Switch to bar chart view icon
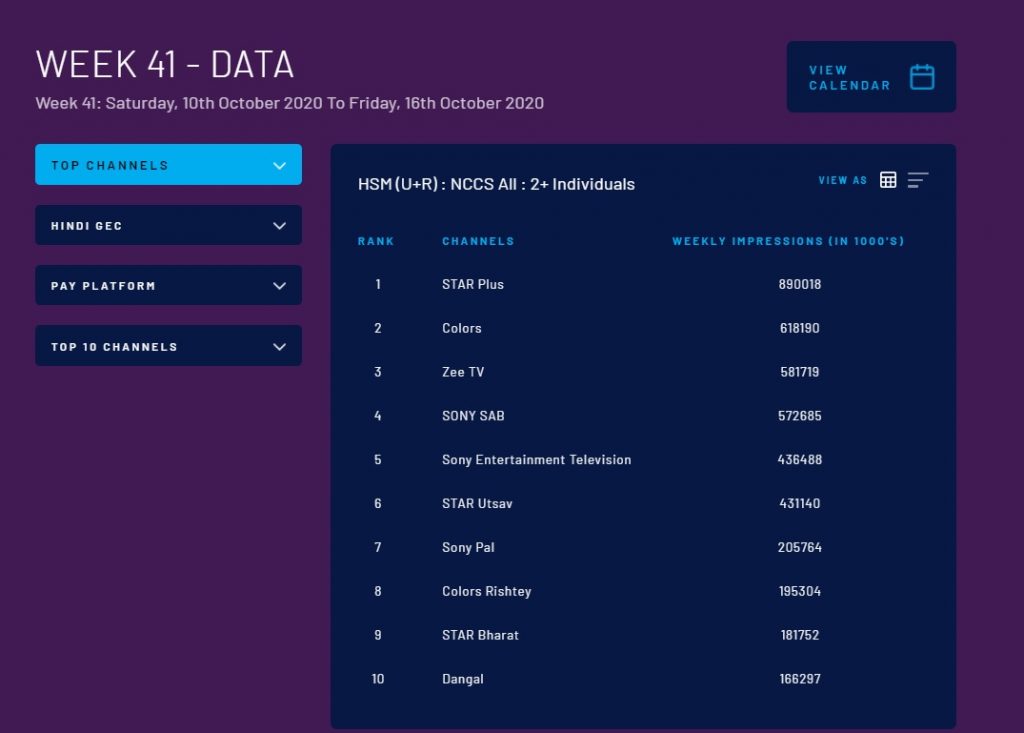 [x=918, y=180]
